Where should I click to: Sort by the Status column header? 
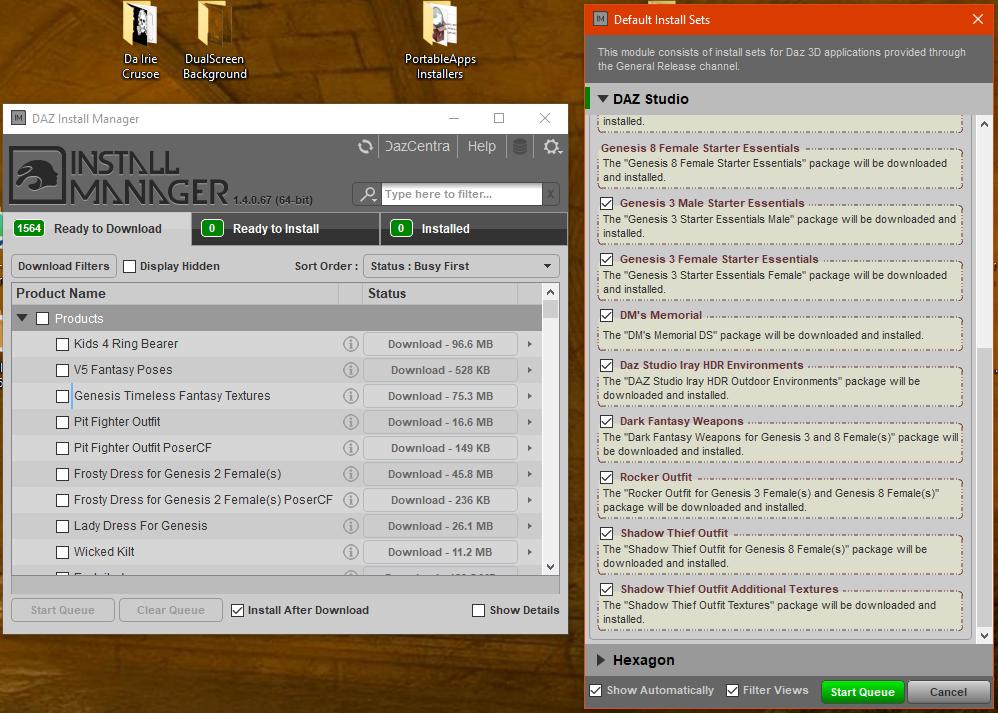click(x=440, y=293)
